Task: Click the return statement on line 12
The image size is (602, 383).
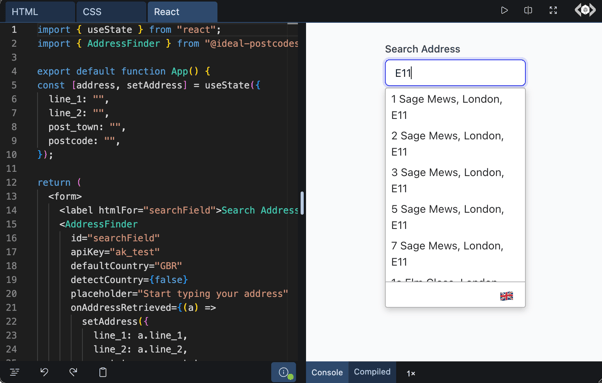Action: [x=59, y=182]
